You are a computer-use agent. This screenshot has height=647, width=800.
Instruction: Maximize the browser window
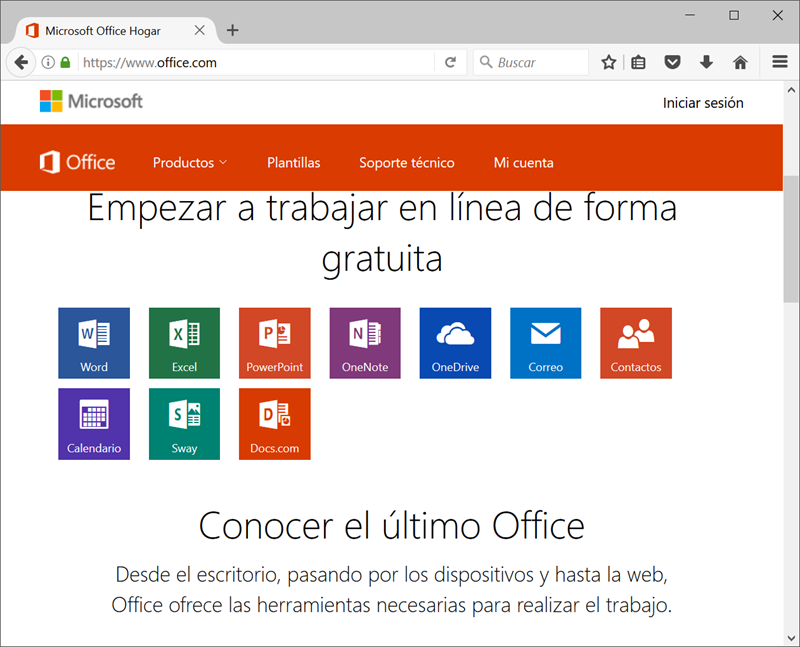(x=734, y=15)
